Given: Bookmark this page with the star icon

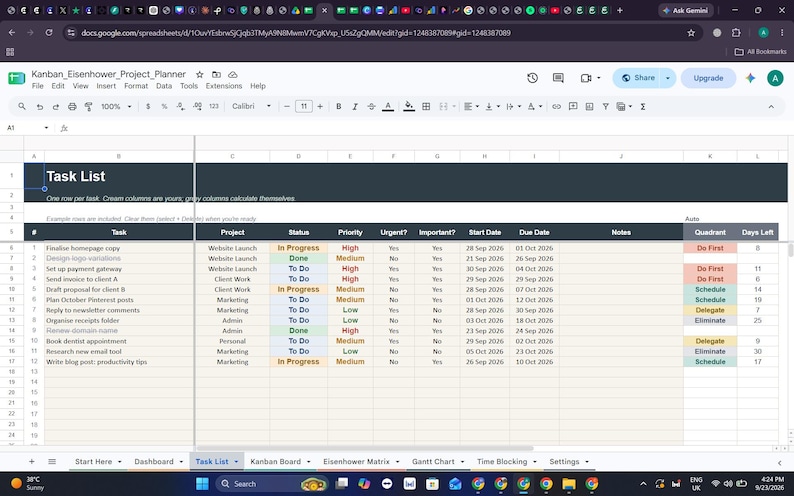Looking at the screenshot, I should coord(691,33).
